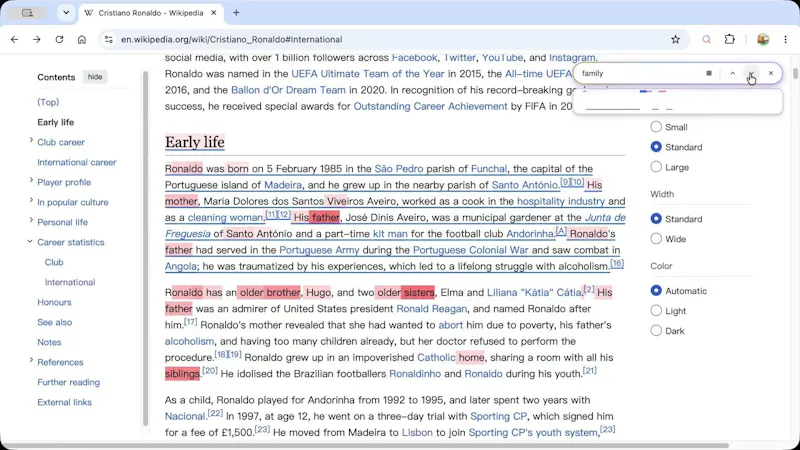This screenshot has width=800, height=450.
Task: Go forward to the next page
Action: (x=37, y=39)
